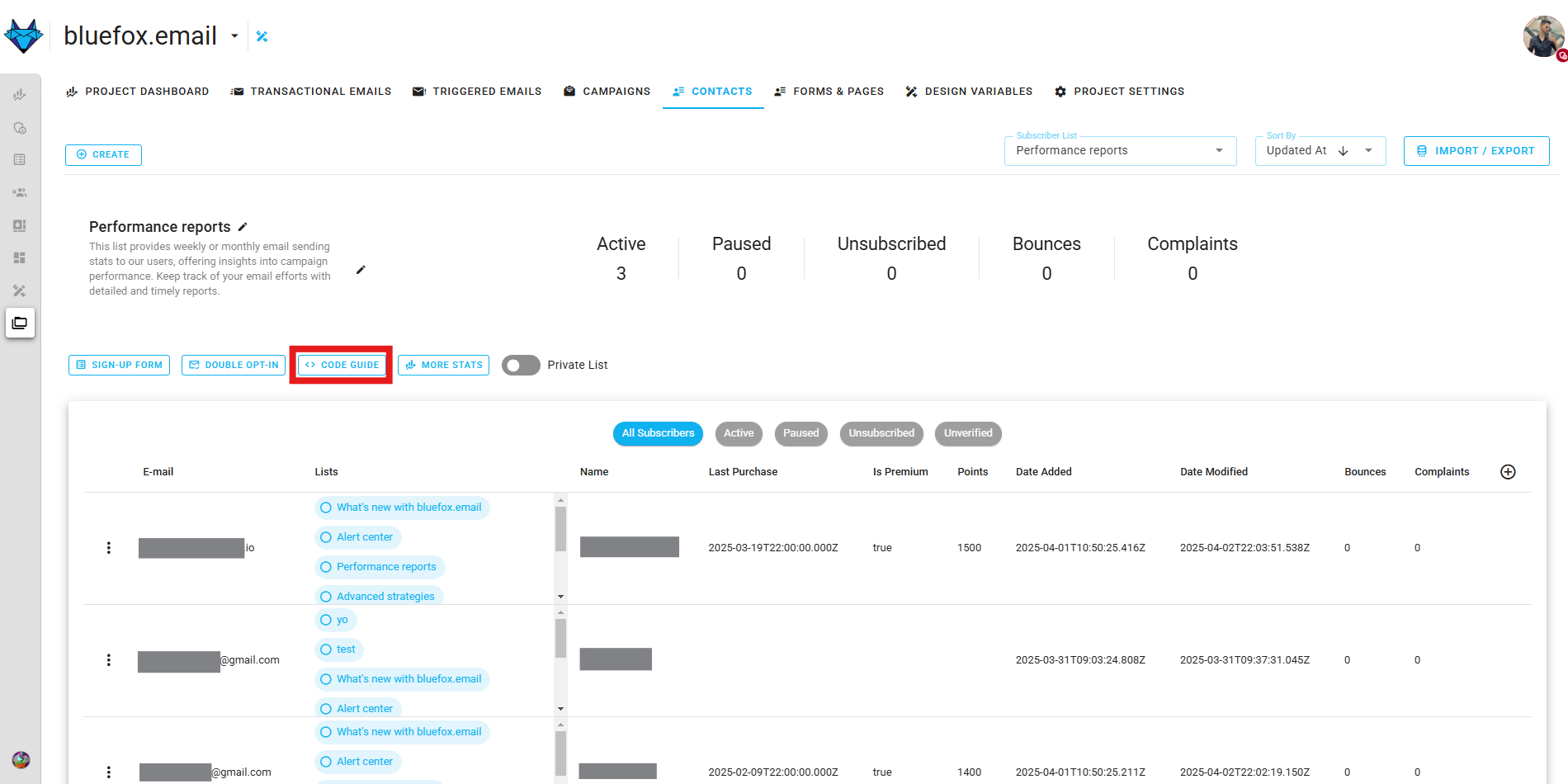The width and height of the screenshot is (1568, 784).
Task: Open the Sign-Up Form button
Action: (119, 365)
